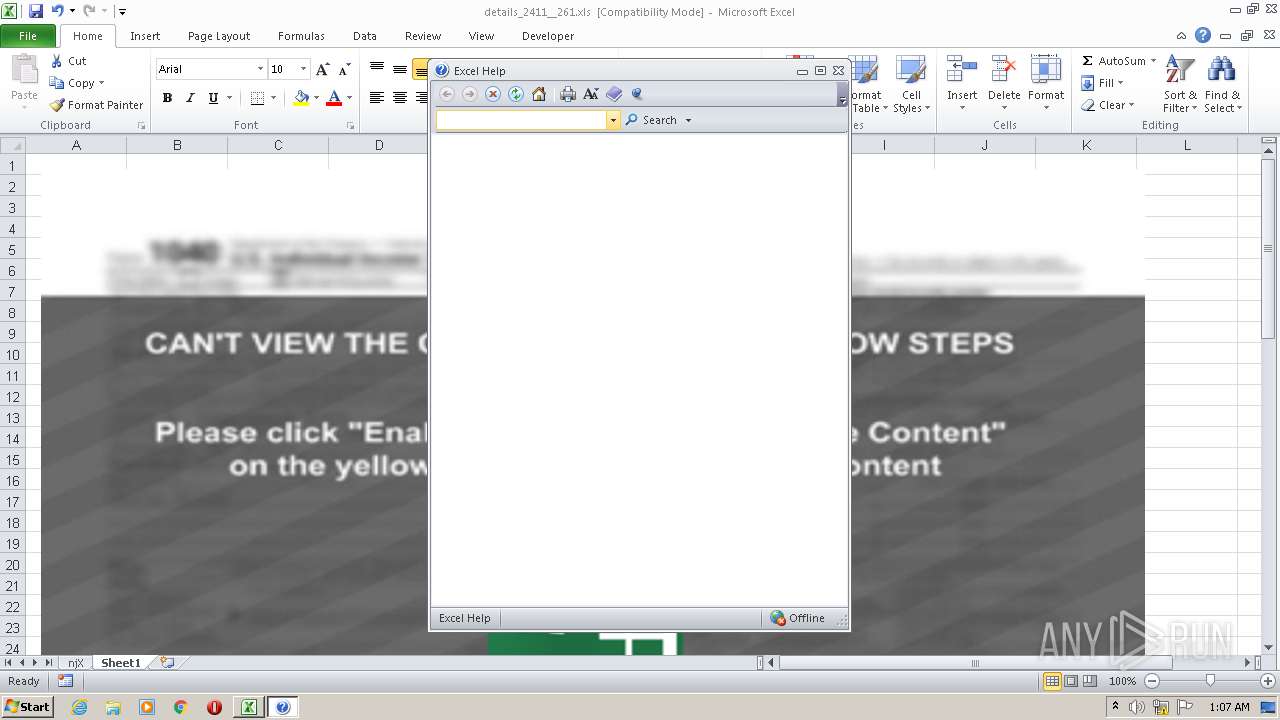Screen dimensions: 1280x720
Task: Click Keep On Top pin icon
Action: point(637,94)
